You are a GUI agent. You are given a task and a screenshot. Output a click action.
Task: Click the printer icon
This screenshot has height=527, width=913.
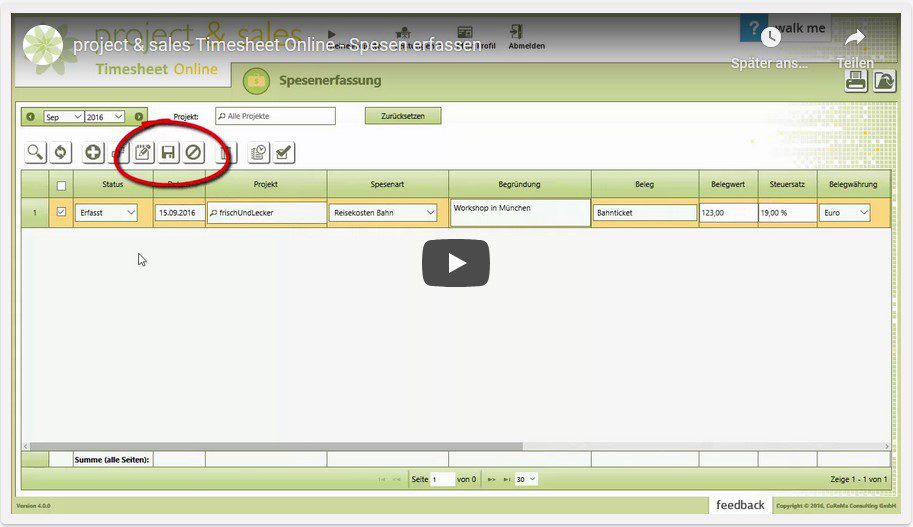click(x=856, y=81)
